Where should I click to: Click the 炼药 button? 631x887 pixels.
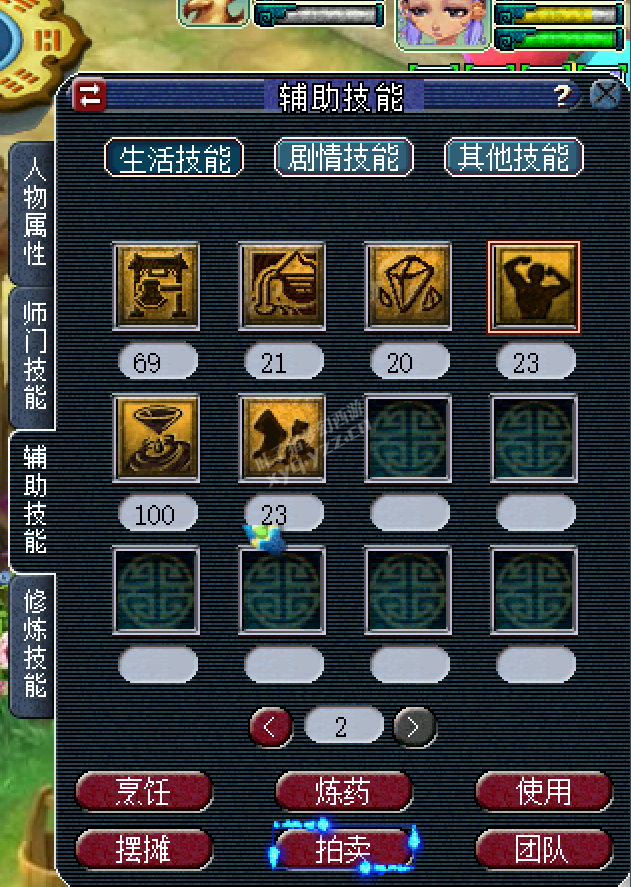tap(344, 791)
